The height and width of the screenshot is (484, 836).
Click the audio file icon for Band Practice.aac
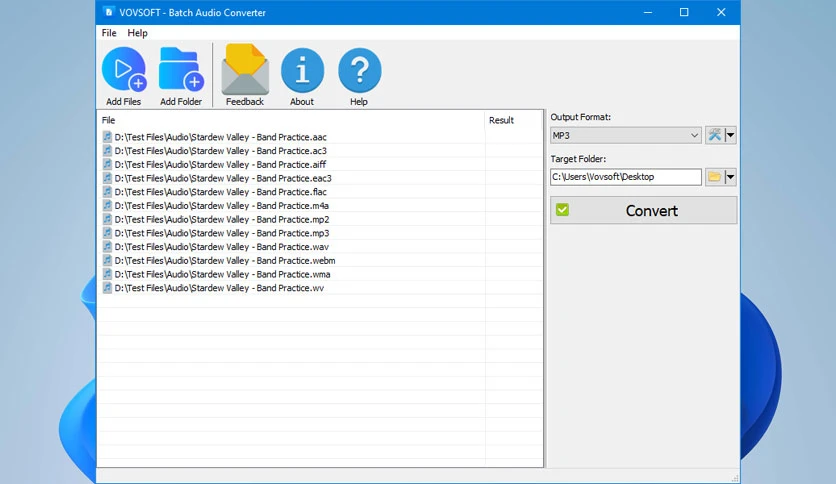[x=107, y=137]
